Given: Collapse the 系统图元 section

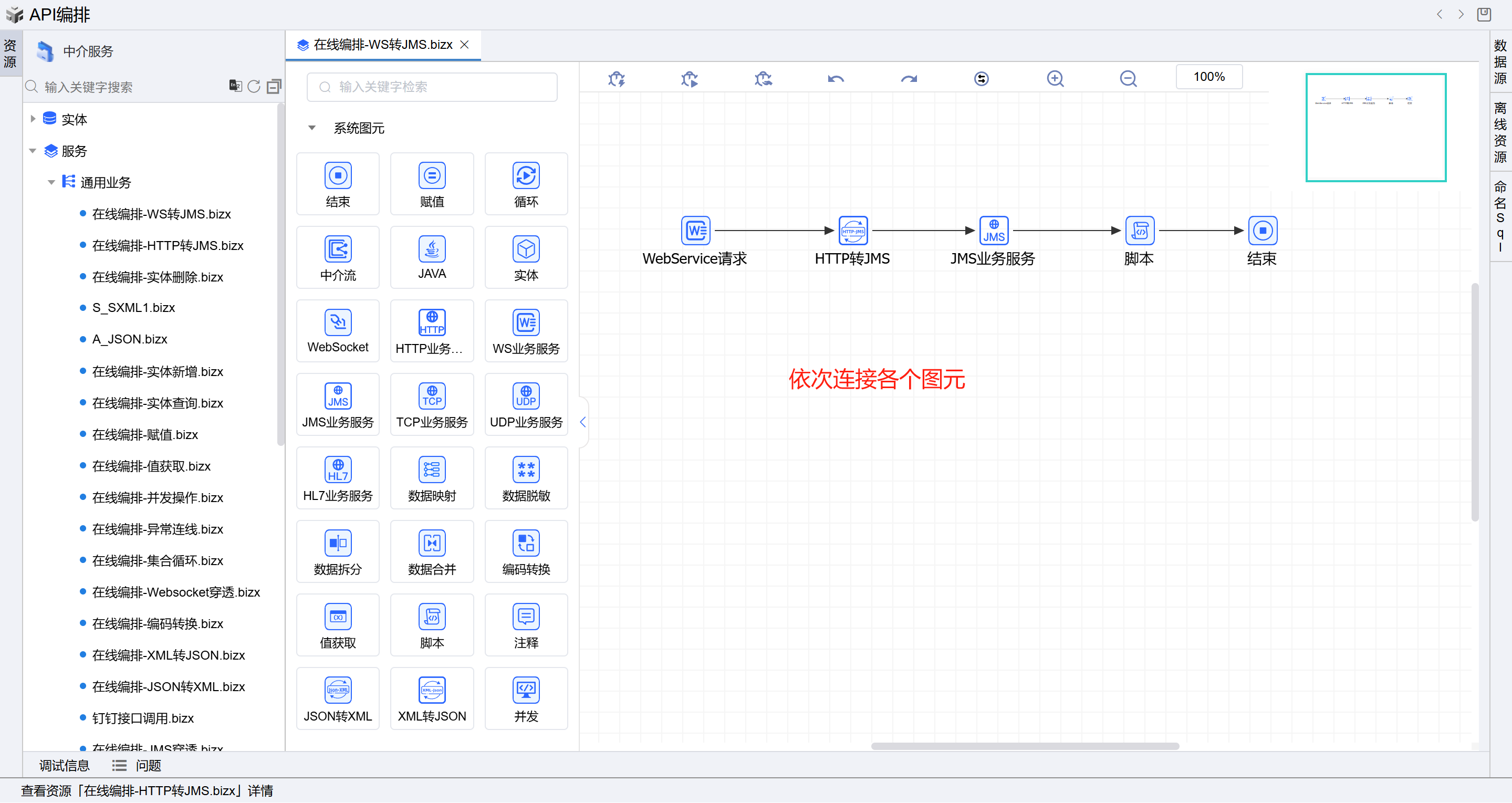Looking at the screenshot, I should pyautogui.click(x=311, y=128).
